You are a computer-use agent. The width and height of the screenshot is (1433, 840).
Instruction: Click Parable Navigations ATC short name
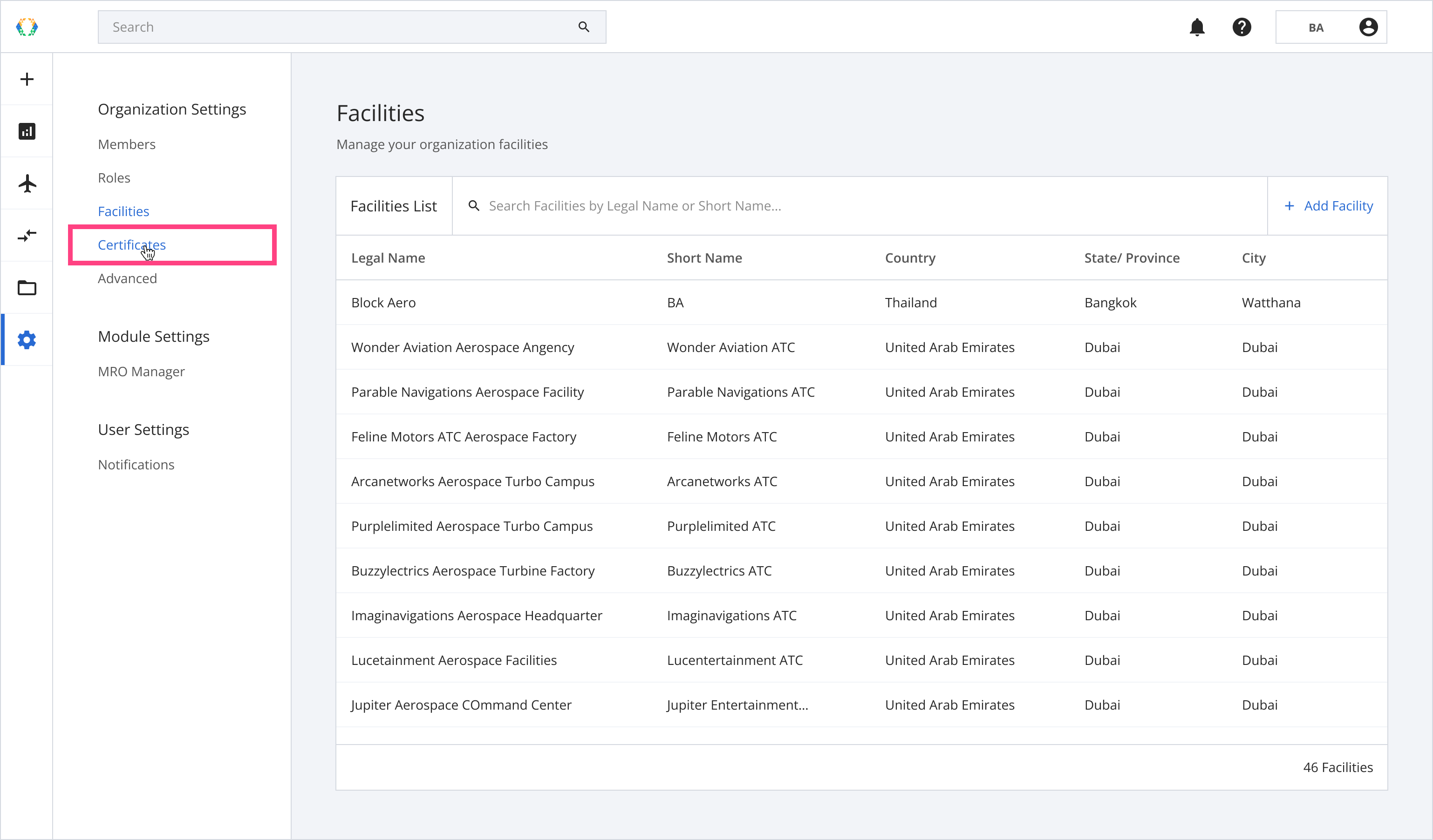click(x=741, y=392)
